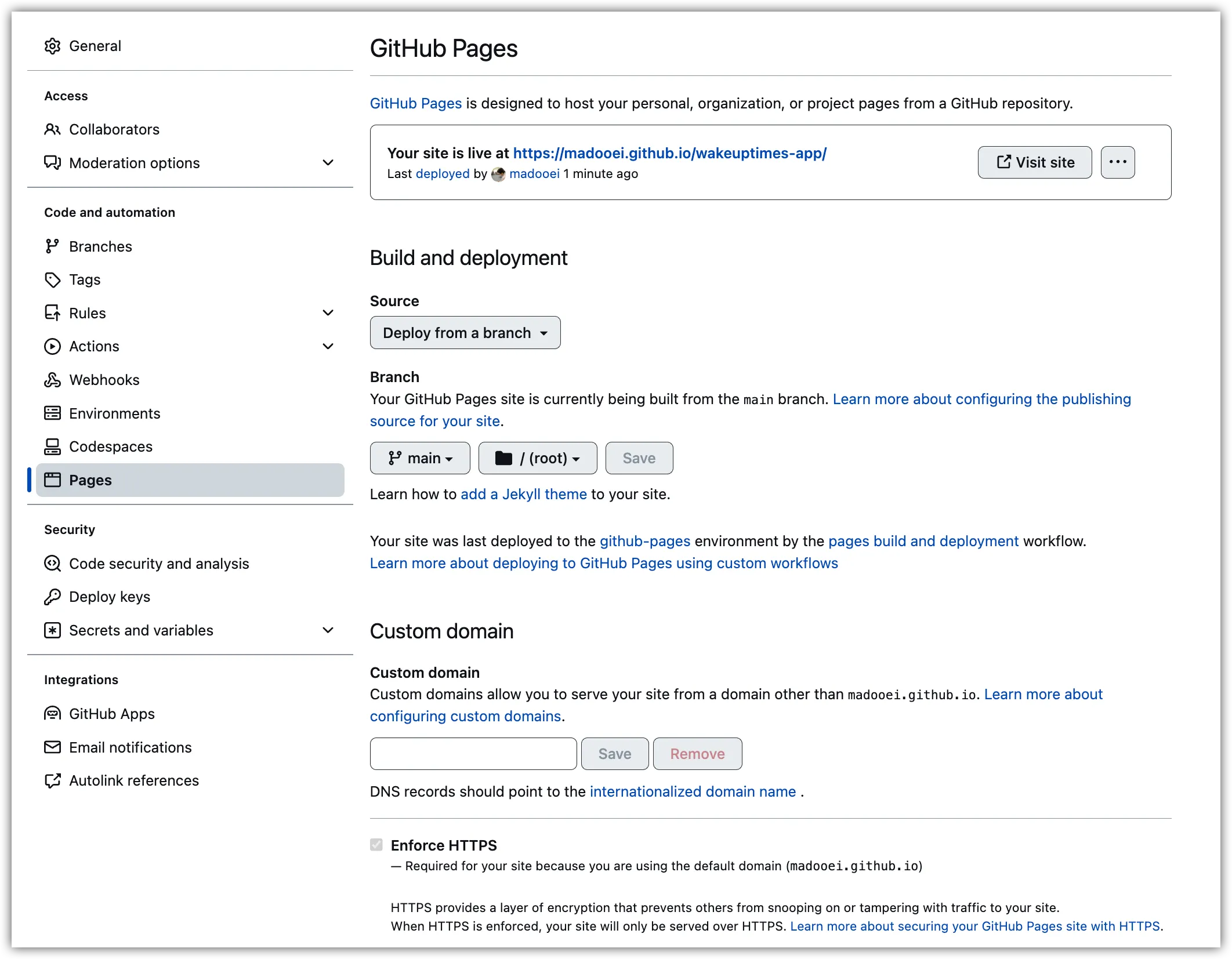Image resolution: width=1232 pixels, height=959 pixels.
Task: Click the Branches icon in sidebar
Action: [x=53, y=246]
